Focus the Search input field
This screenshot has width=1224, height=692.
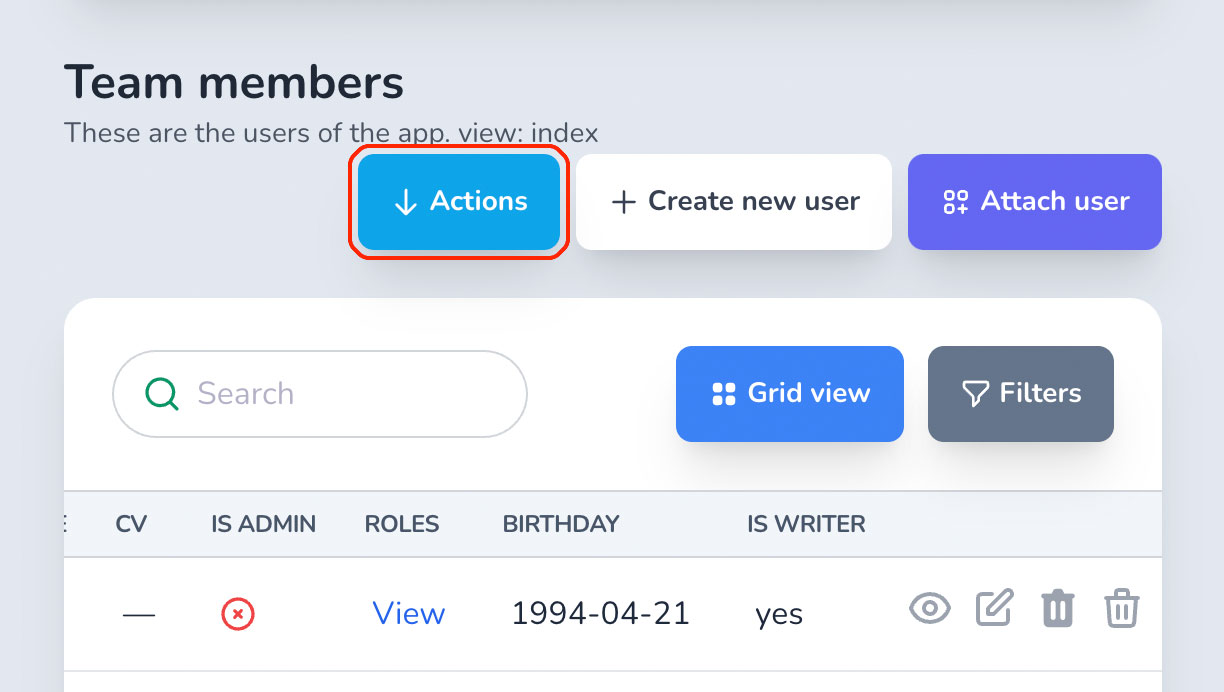[320, 394]
